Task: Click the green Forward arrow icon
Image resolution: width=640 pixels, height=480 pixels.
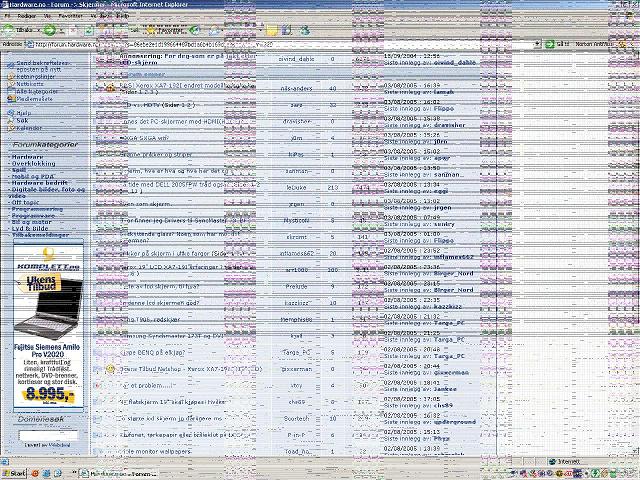Action: pyautogui.click(x=49, y=30)
